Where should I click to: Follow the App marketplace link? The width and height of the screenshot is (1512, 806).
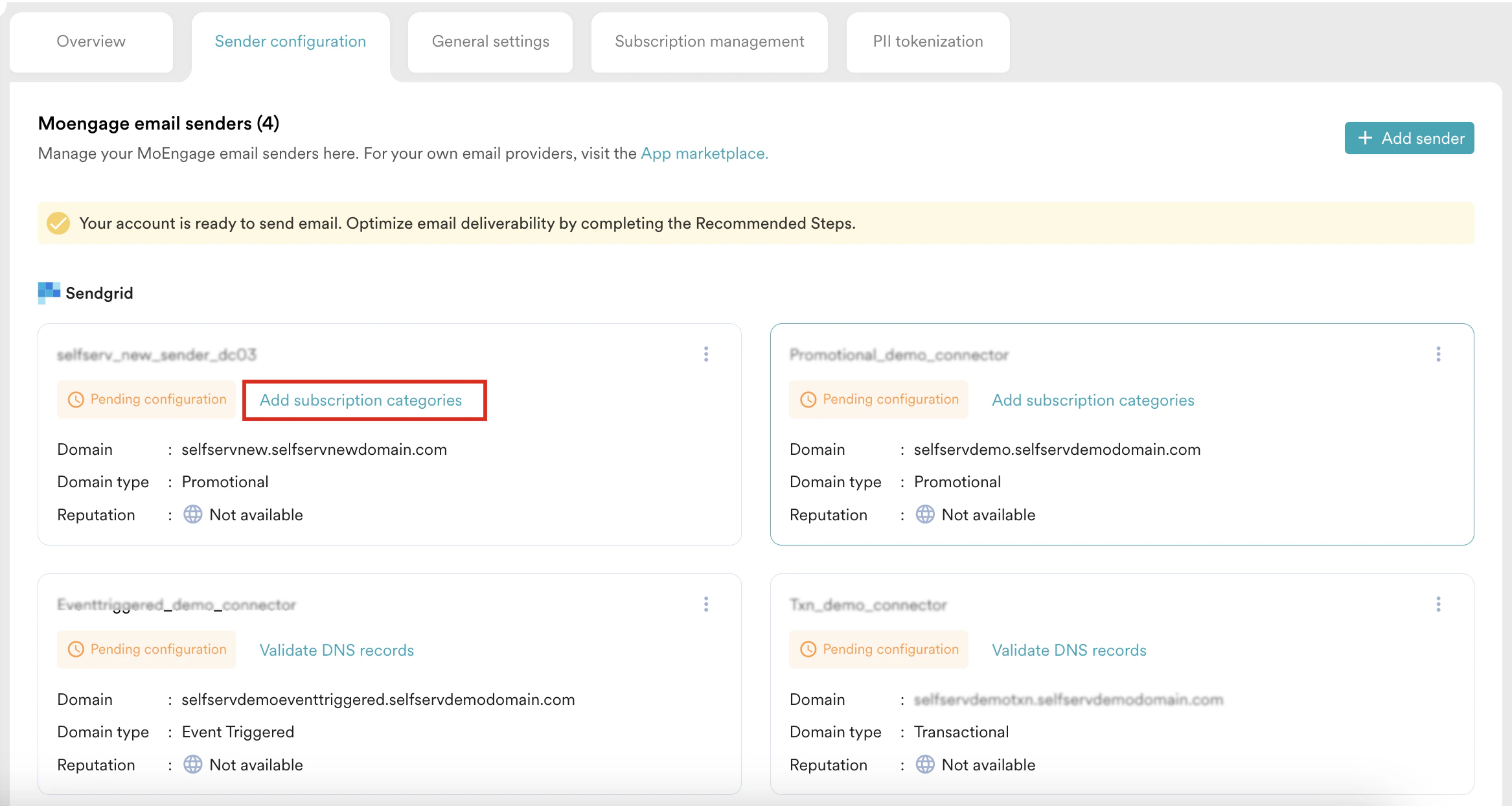click(704, 154)
